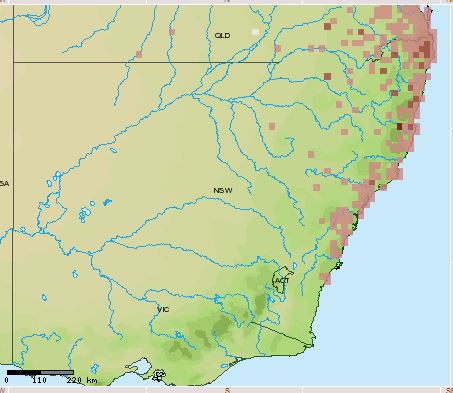Select the pink cell left of the QLD label
This screenshot has height=393, width=453.
pyautogui.click(x=172, y=32)
